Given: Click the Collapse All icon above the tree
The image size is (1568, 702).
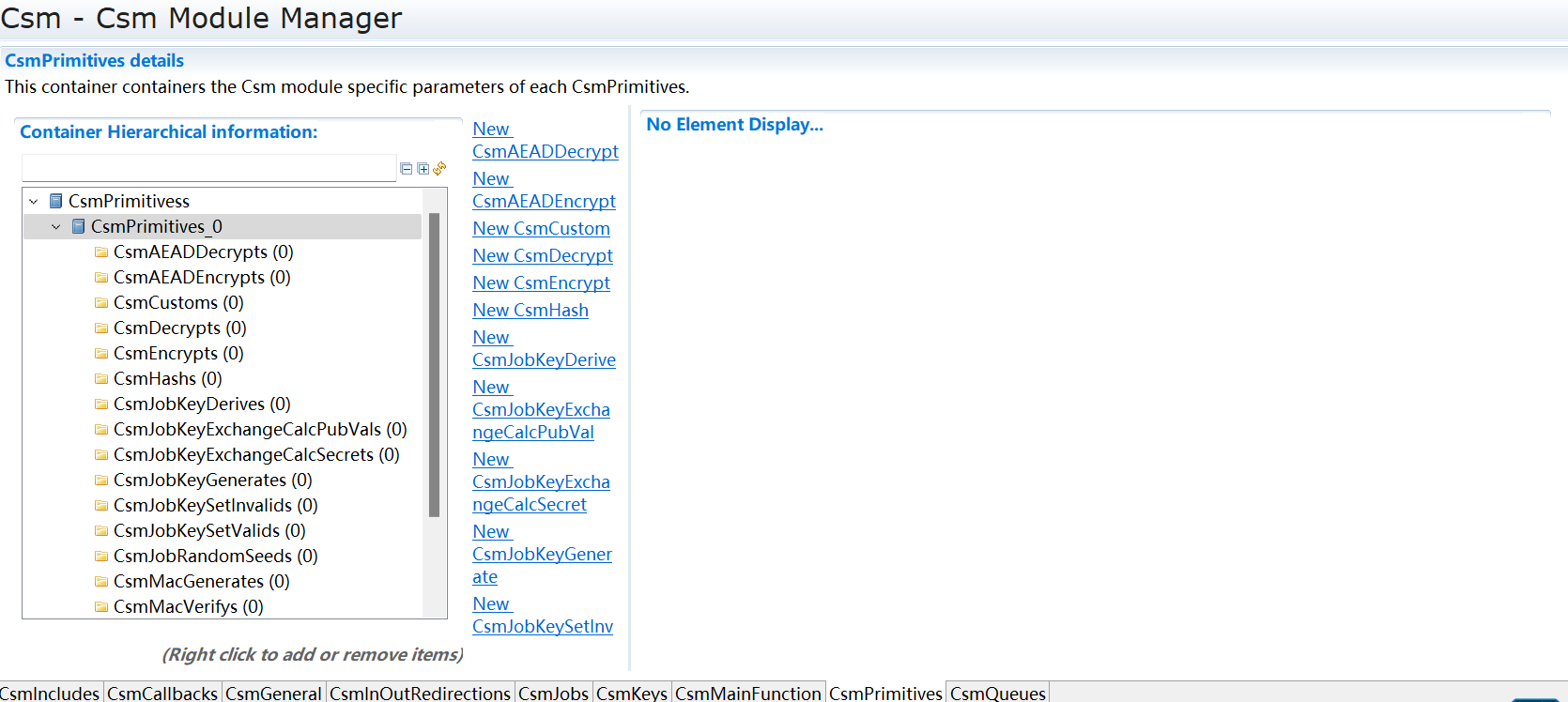Looking at the screenshot, I should click(406, 169).
